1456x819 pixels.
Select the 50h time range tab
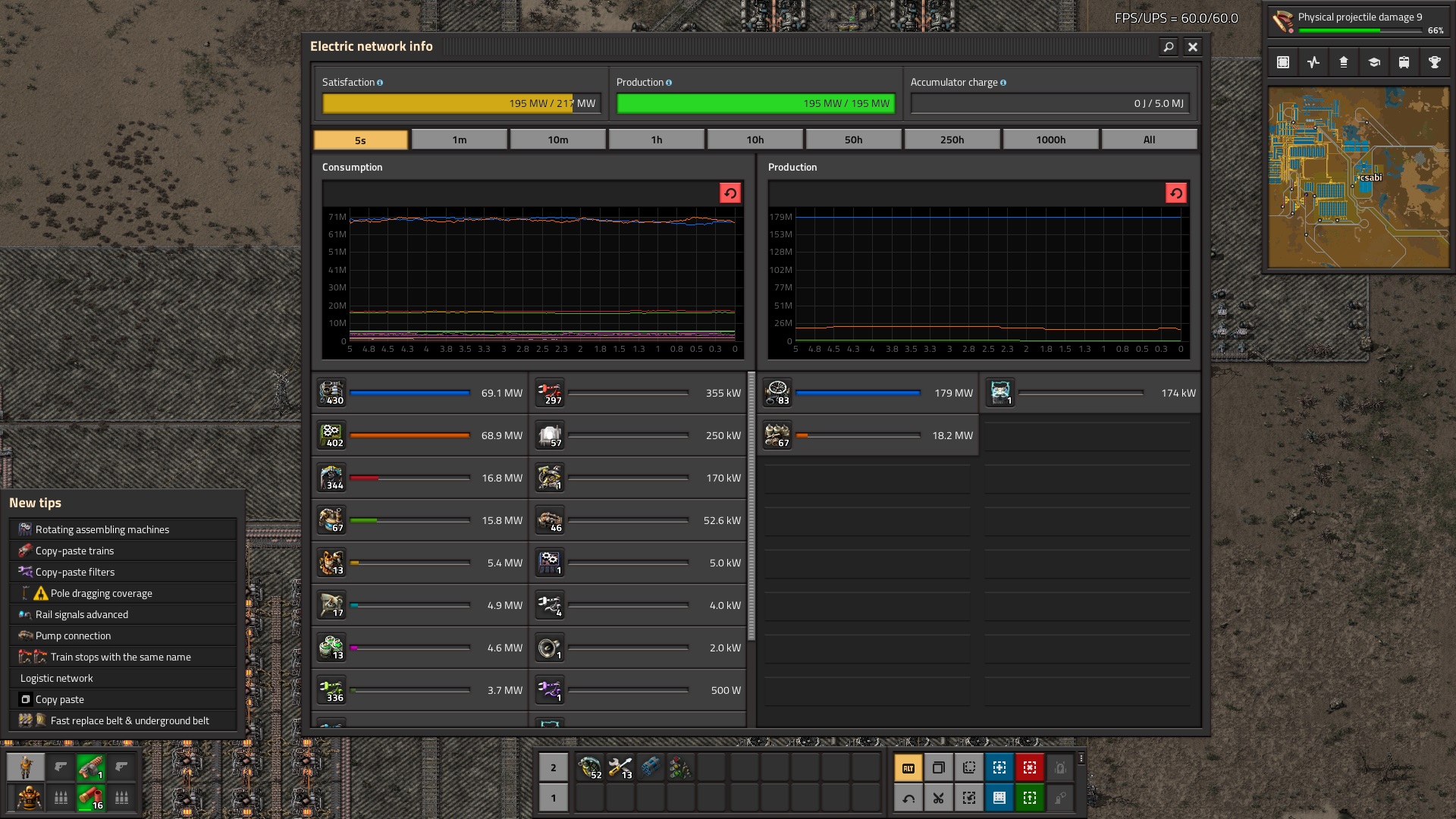(854, 140)
